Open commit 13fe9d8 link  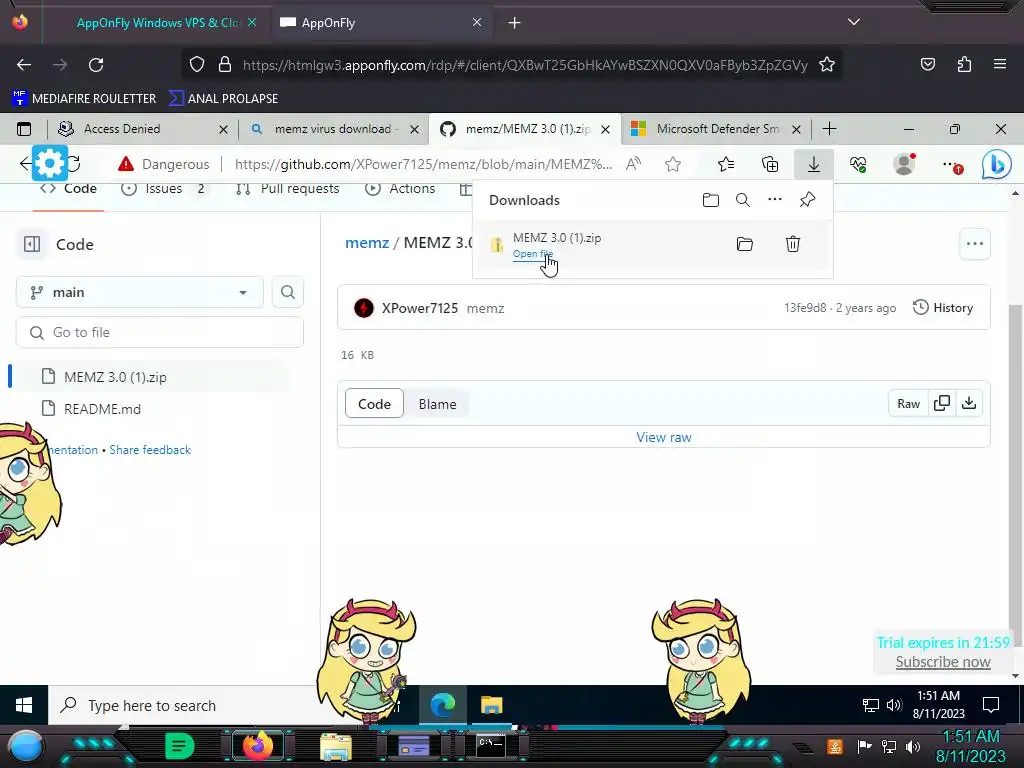805,308
